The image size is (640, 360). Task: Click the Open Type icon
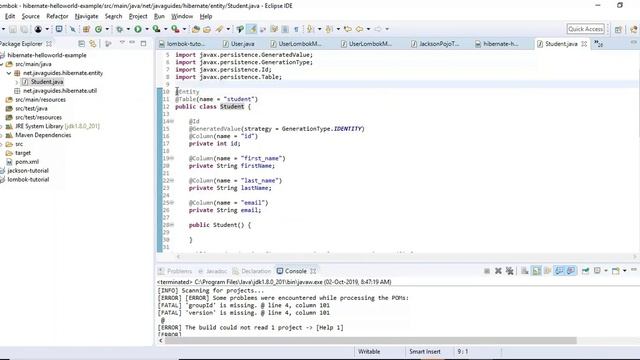coord(196,29)
